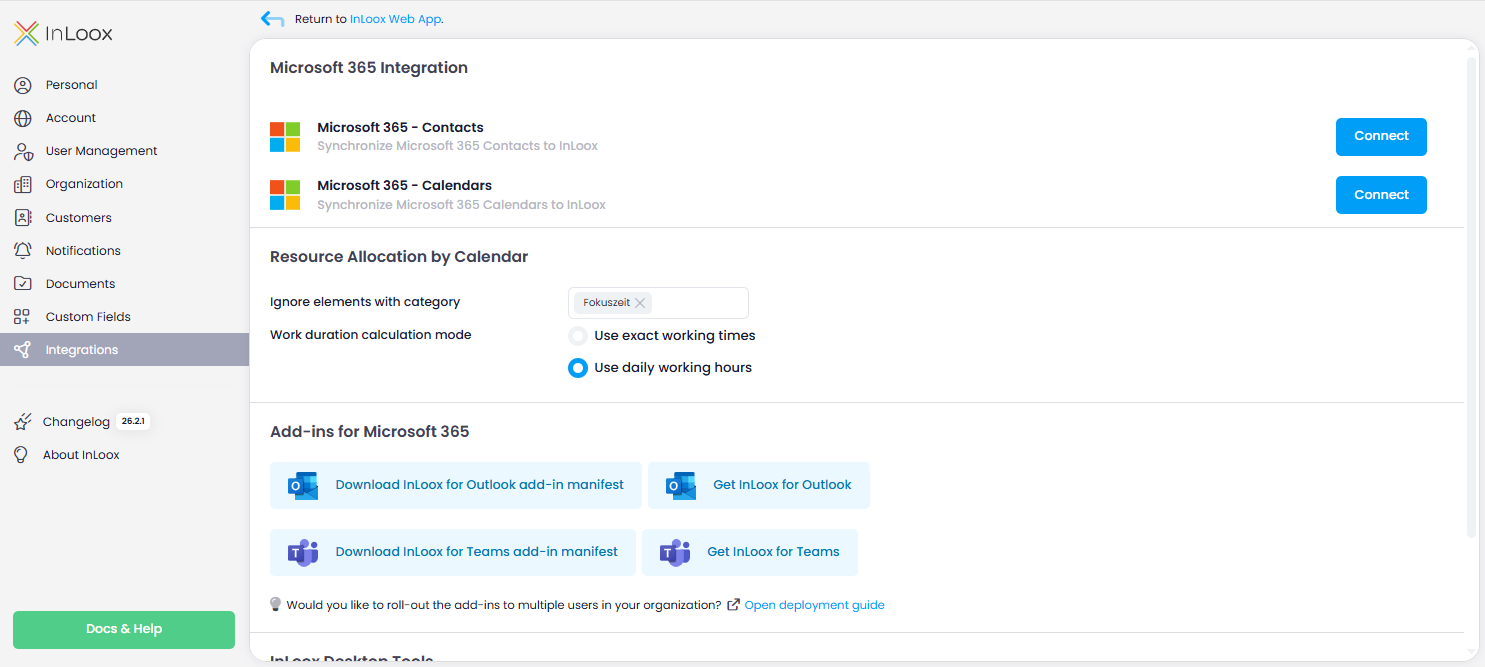Click the Outlook icon on the add-in manifest download
Screen dimensions: 1485x667
pyautogui.click(x=303, y=485)
